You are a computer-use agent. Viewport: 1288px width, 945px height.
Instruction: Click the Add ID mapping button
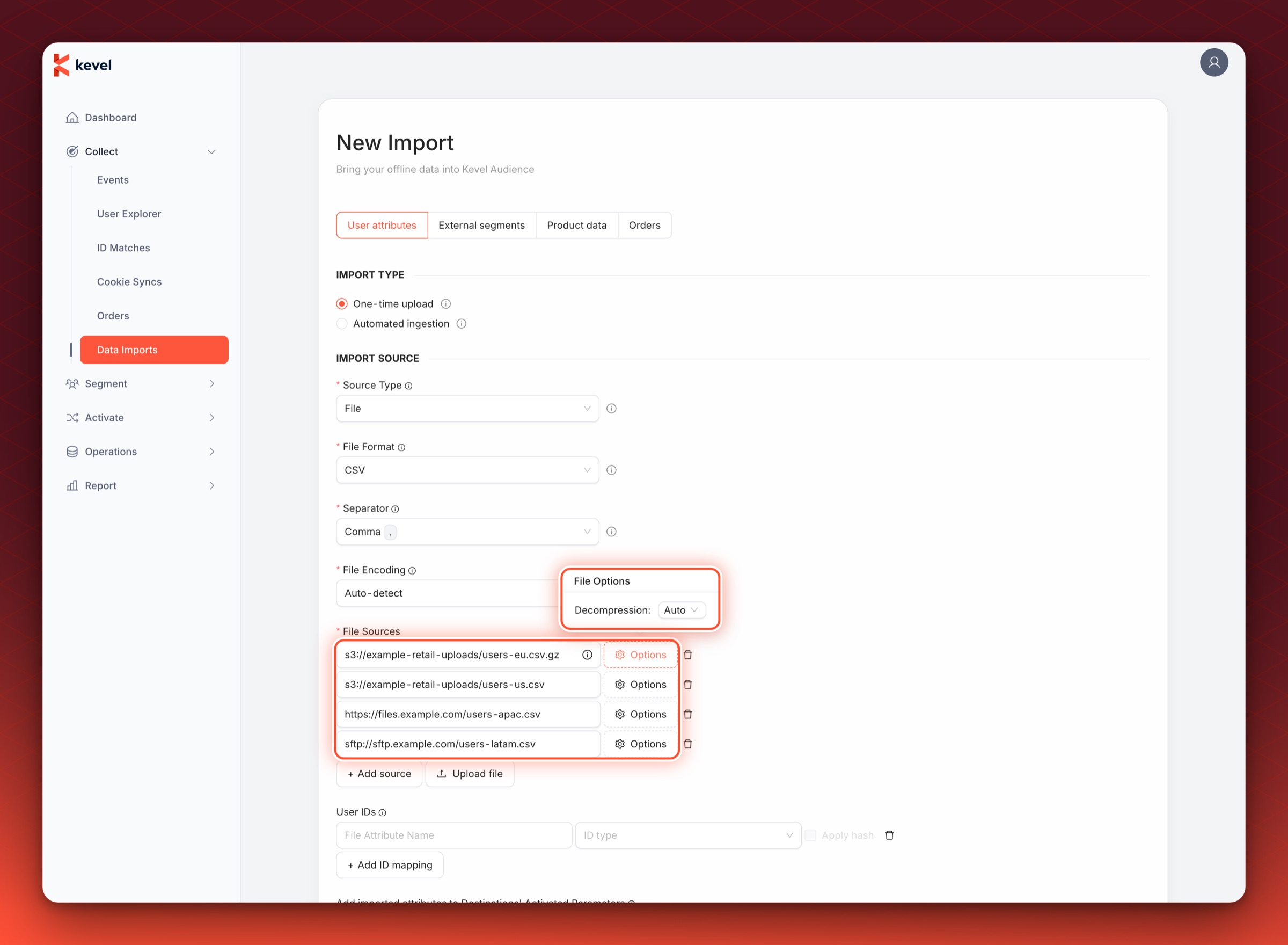pyautogui.click(x=390, y=866)
